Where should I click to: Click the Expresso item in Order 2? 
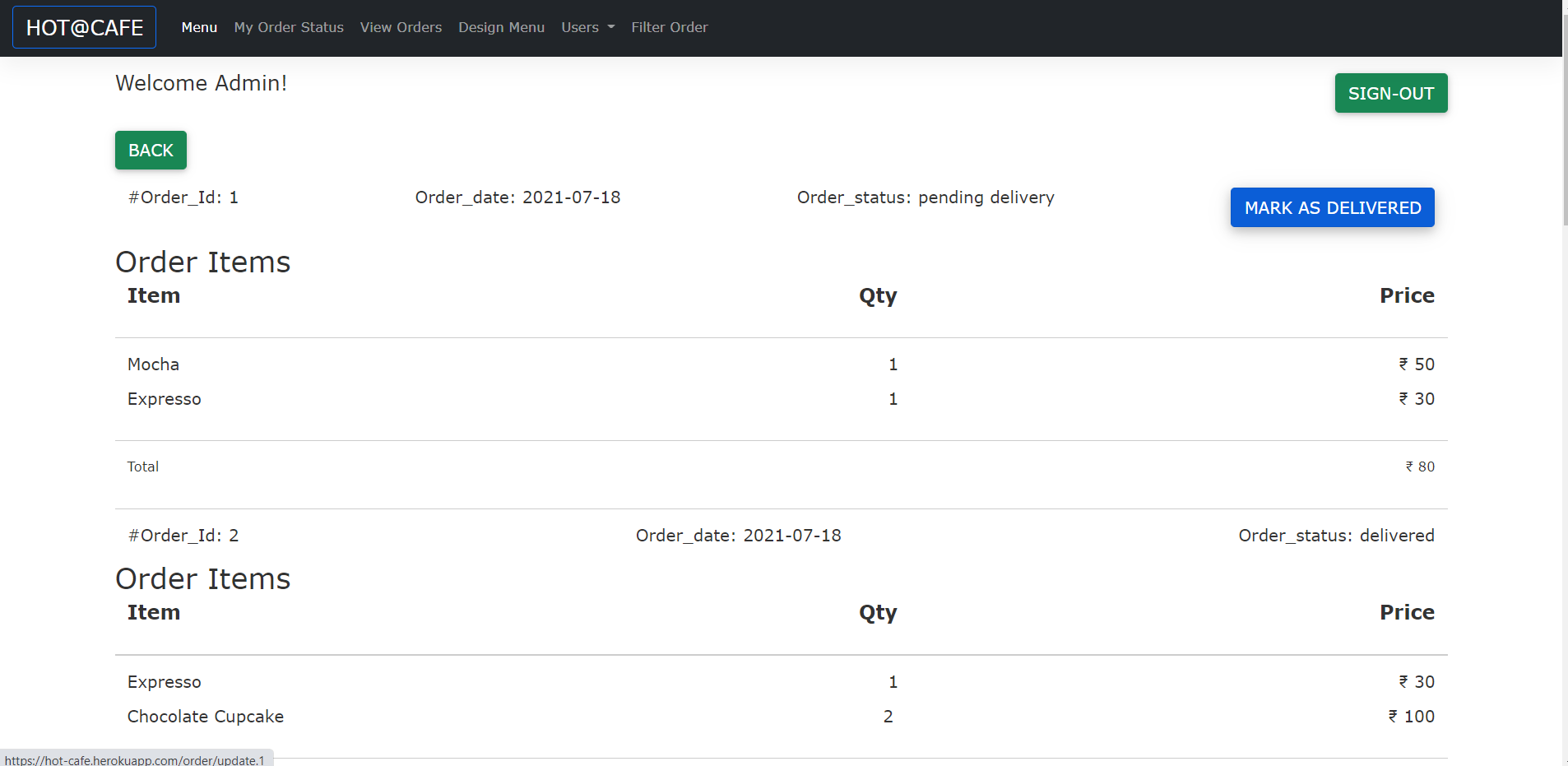tap(164, 681)
